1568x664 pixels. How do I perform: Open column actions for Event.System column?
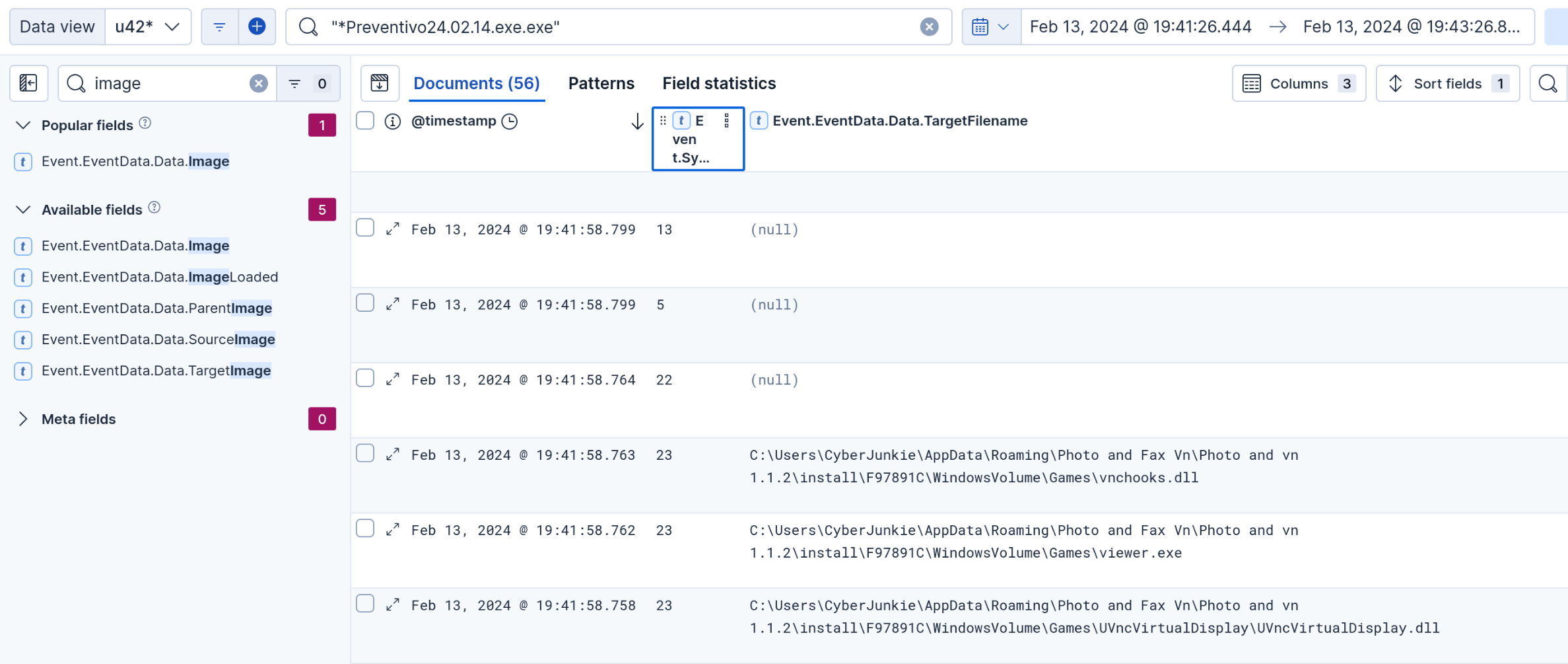[x=726, y=121]
